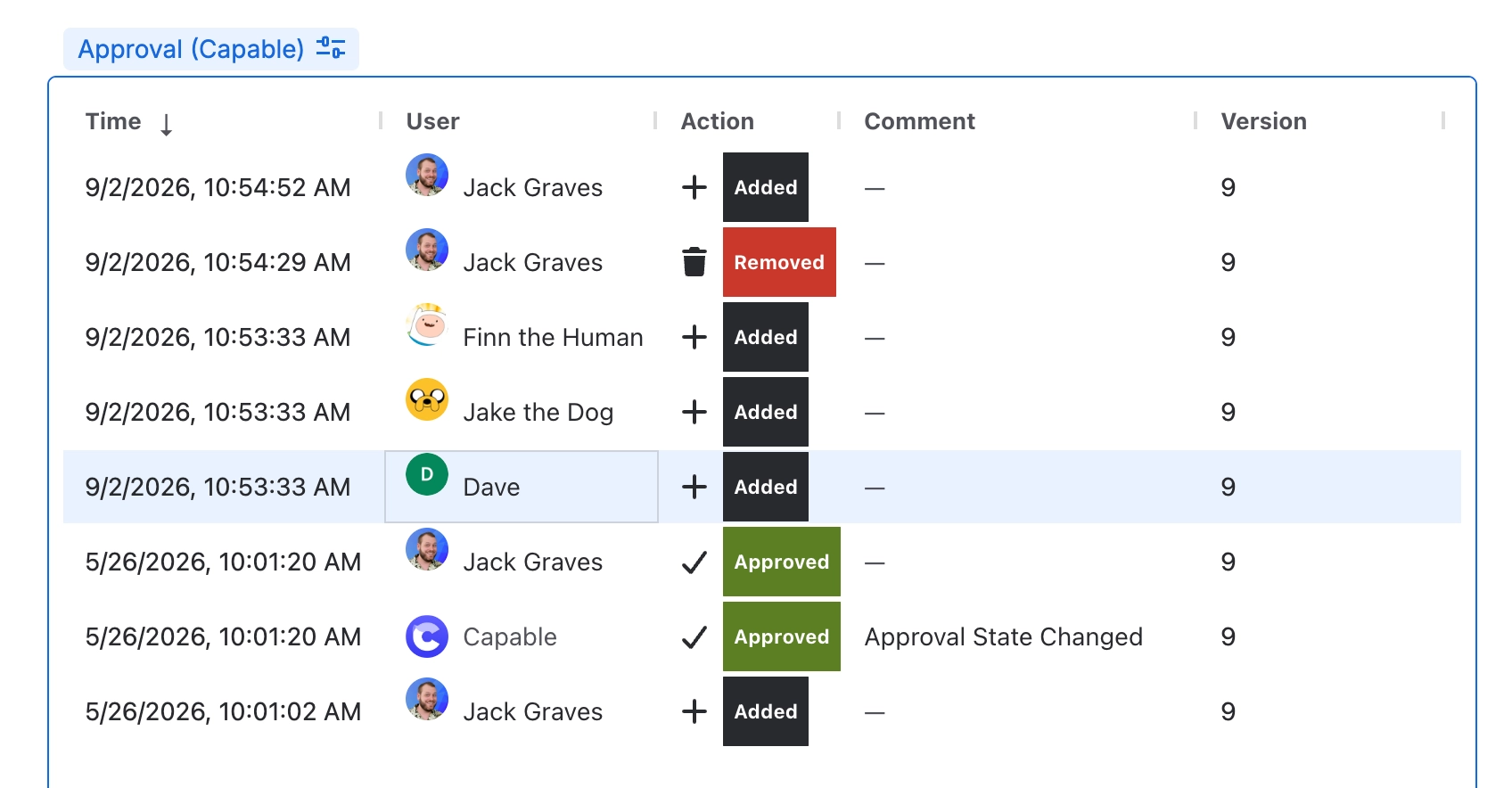Click Jack Graves name in Removed row
Viewport: 1512px width, 788px height.
[533, 262]
